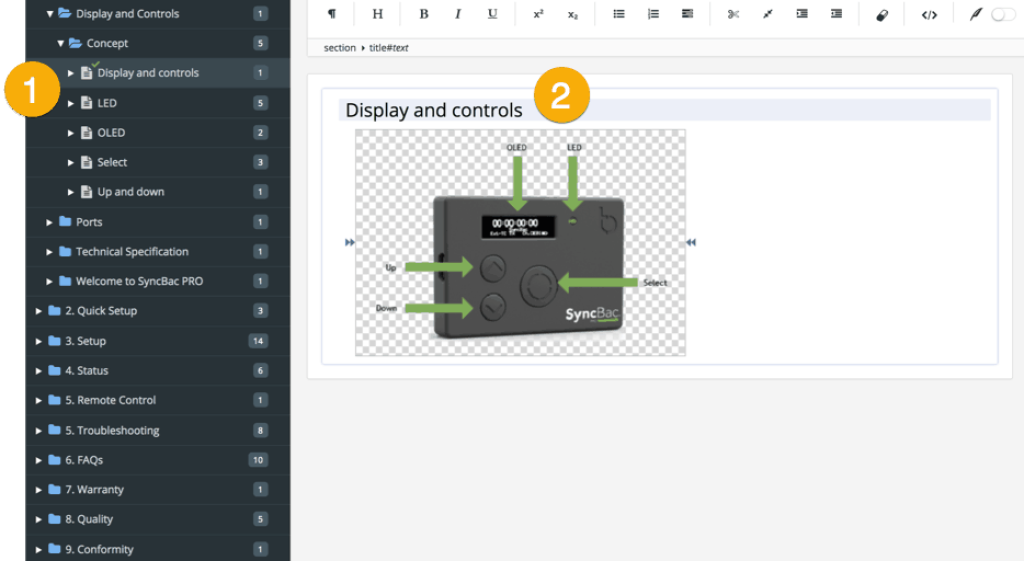Screen dimensions: 1024x561
Task: Click the underline toolbar button
Action: click(492, 15)
